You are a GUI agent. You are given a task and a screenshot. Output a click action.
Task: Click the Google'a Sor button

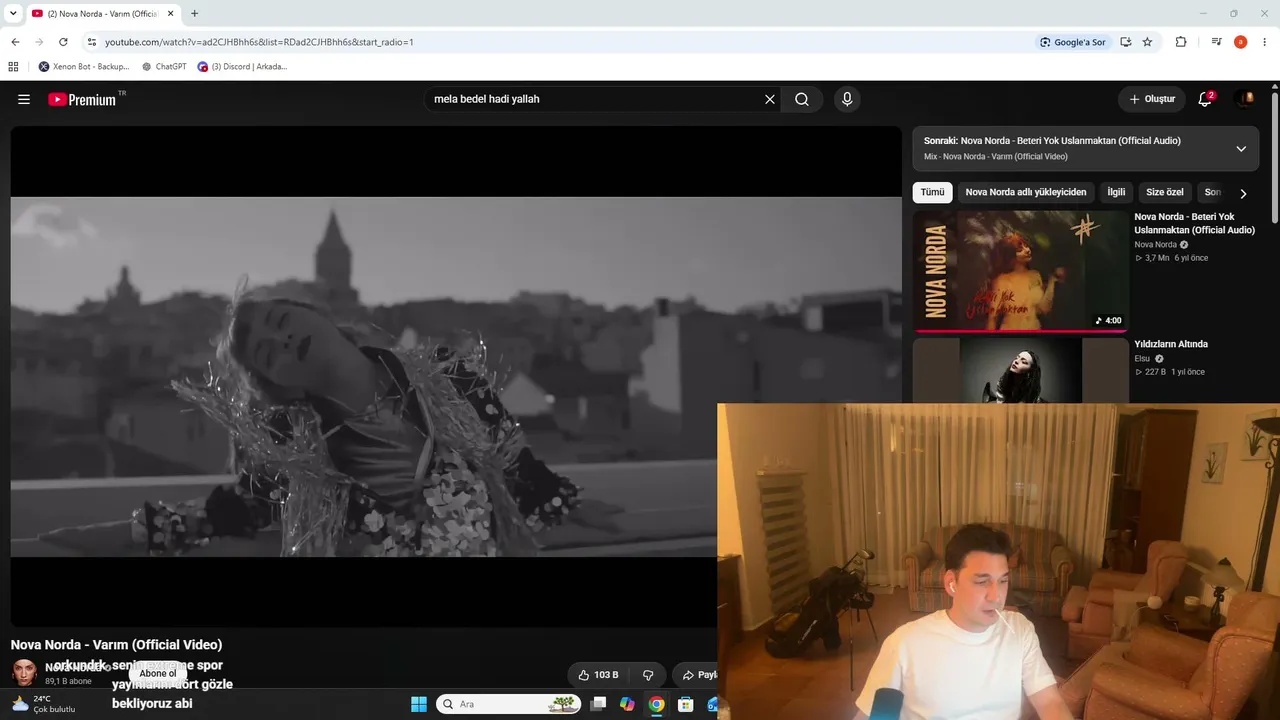tap(1073, 42)
